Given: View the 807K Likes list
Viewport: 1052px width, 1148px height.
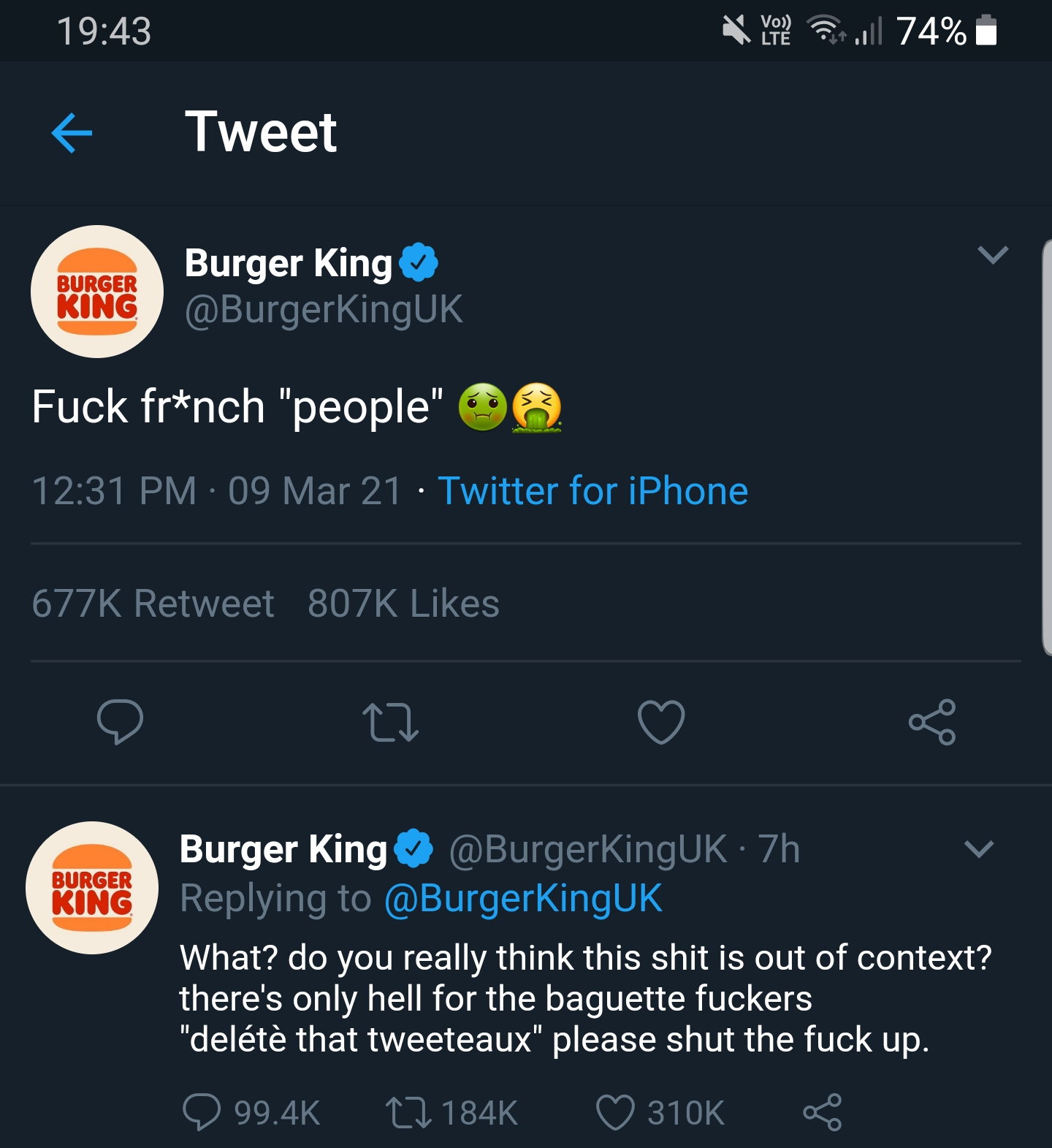Looking at the screenshot, I should click(x=403, y=604).
